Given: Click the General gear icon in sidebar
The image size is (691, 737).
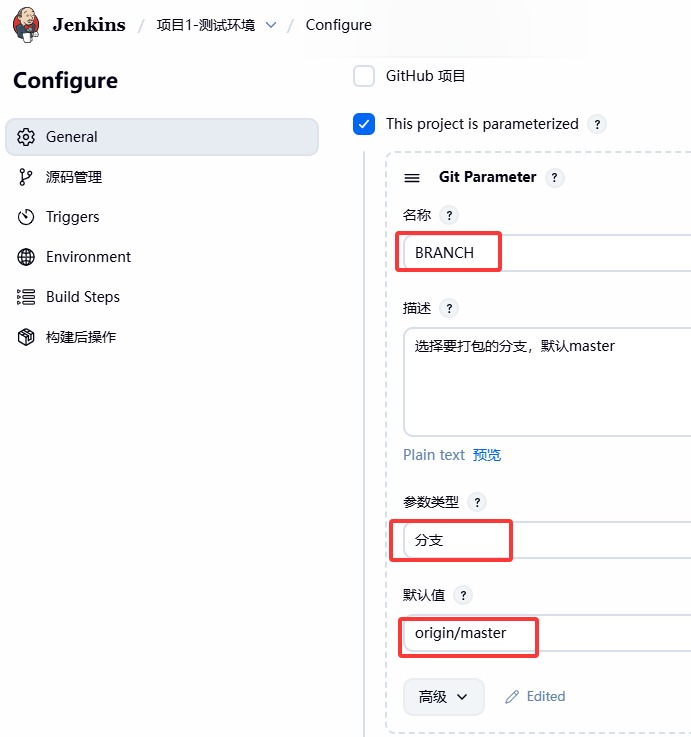Looking at the screenshot, I should (26, 137).
